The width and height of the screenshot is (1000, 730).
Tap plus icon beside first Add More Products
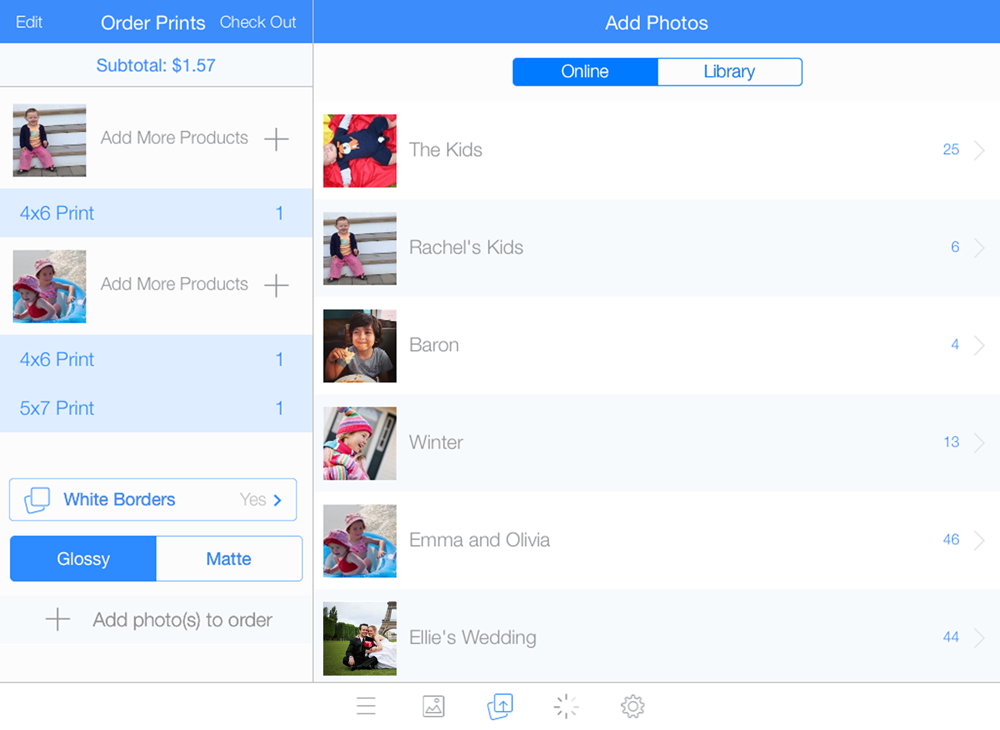click(276, 139)
